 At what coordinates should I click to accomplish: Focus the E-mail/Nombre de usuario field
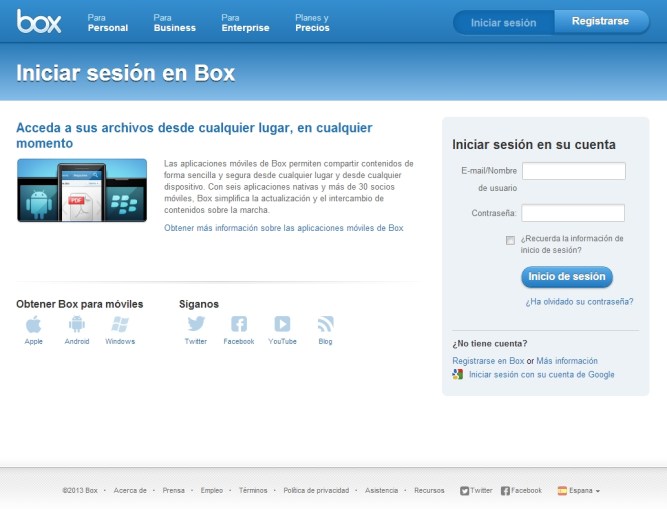[573, 171]
